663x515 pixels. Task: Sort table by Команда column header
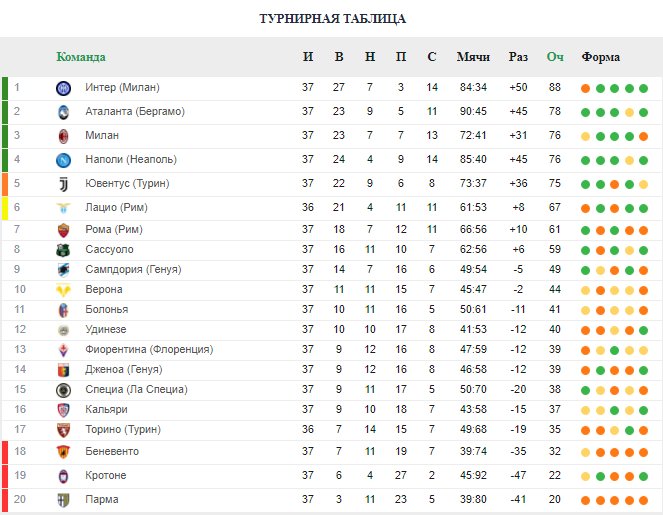click(81, 57)
